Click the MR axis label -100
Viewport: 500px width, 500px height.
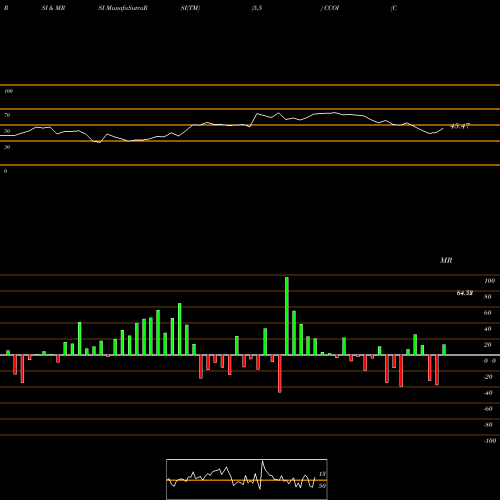490,441
